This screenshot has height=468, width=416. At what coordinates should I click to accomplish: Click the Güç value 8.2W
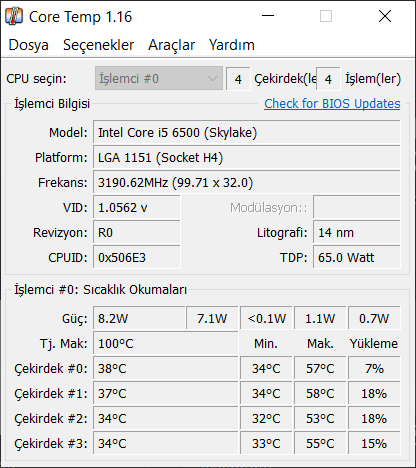tap(139, 318)
